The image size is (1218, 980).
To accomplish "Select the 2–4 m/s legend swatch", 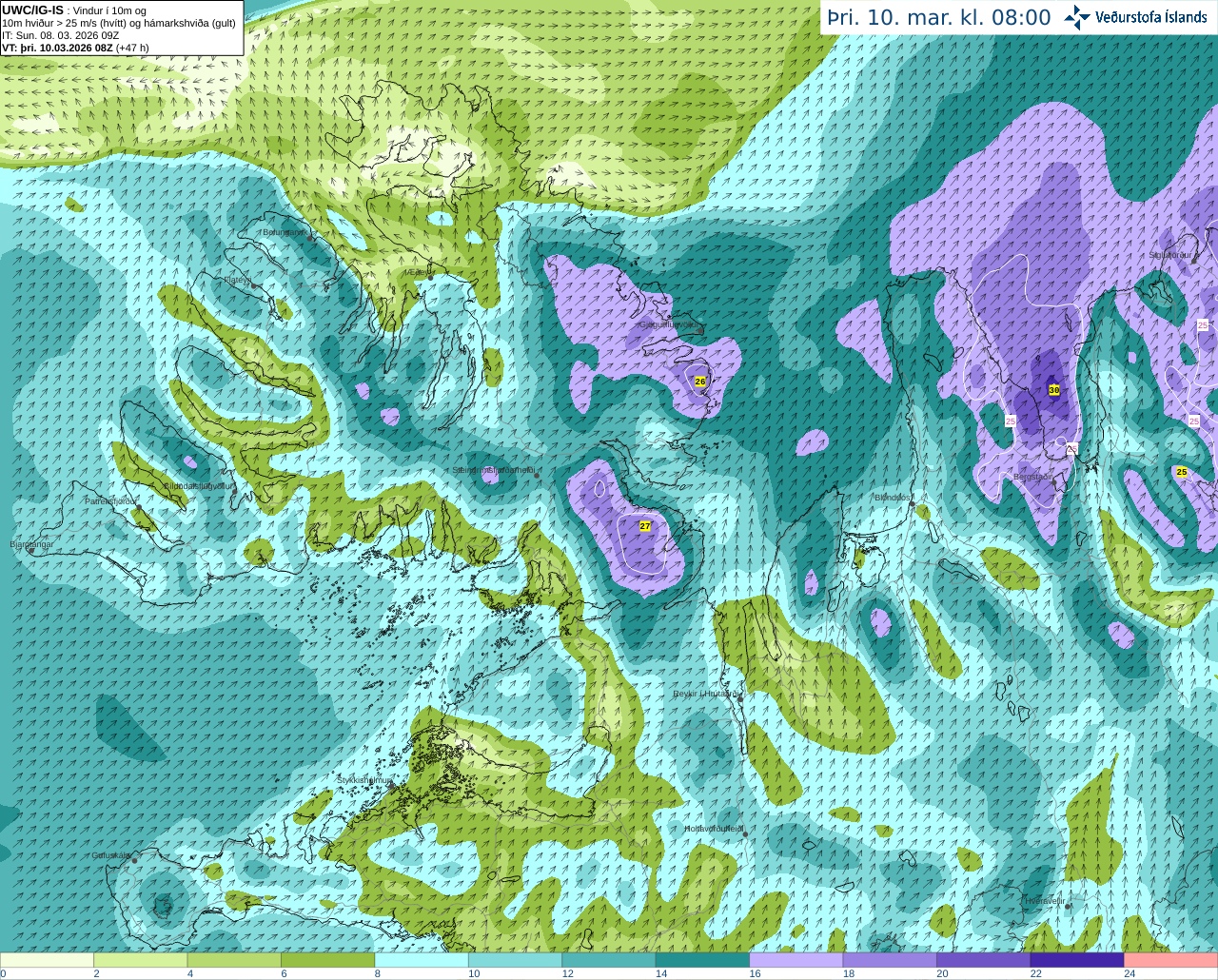I will coord(140,960).
